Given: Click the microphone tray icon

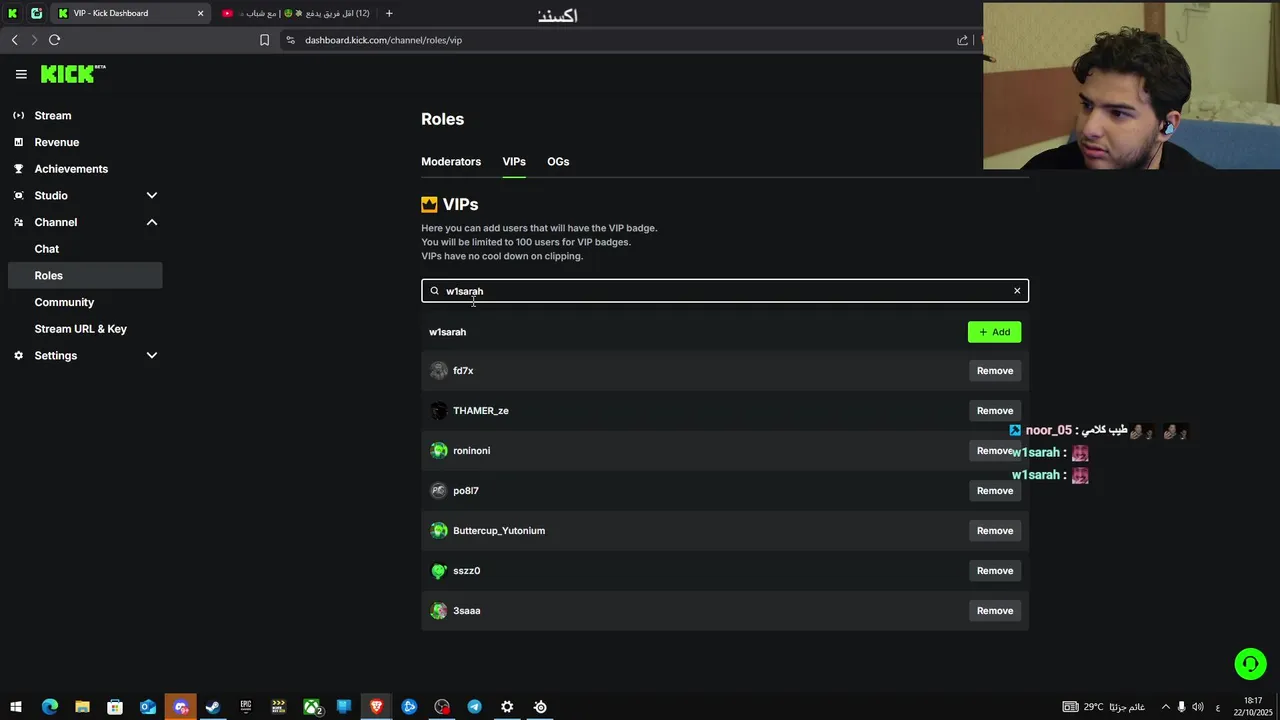Looking at the screenshot, I should [1181, 707].
